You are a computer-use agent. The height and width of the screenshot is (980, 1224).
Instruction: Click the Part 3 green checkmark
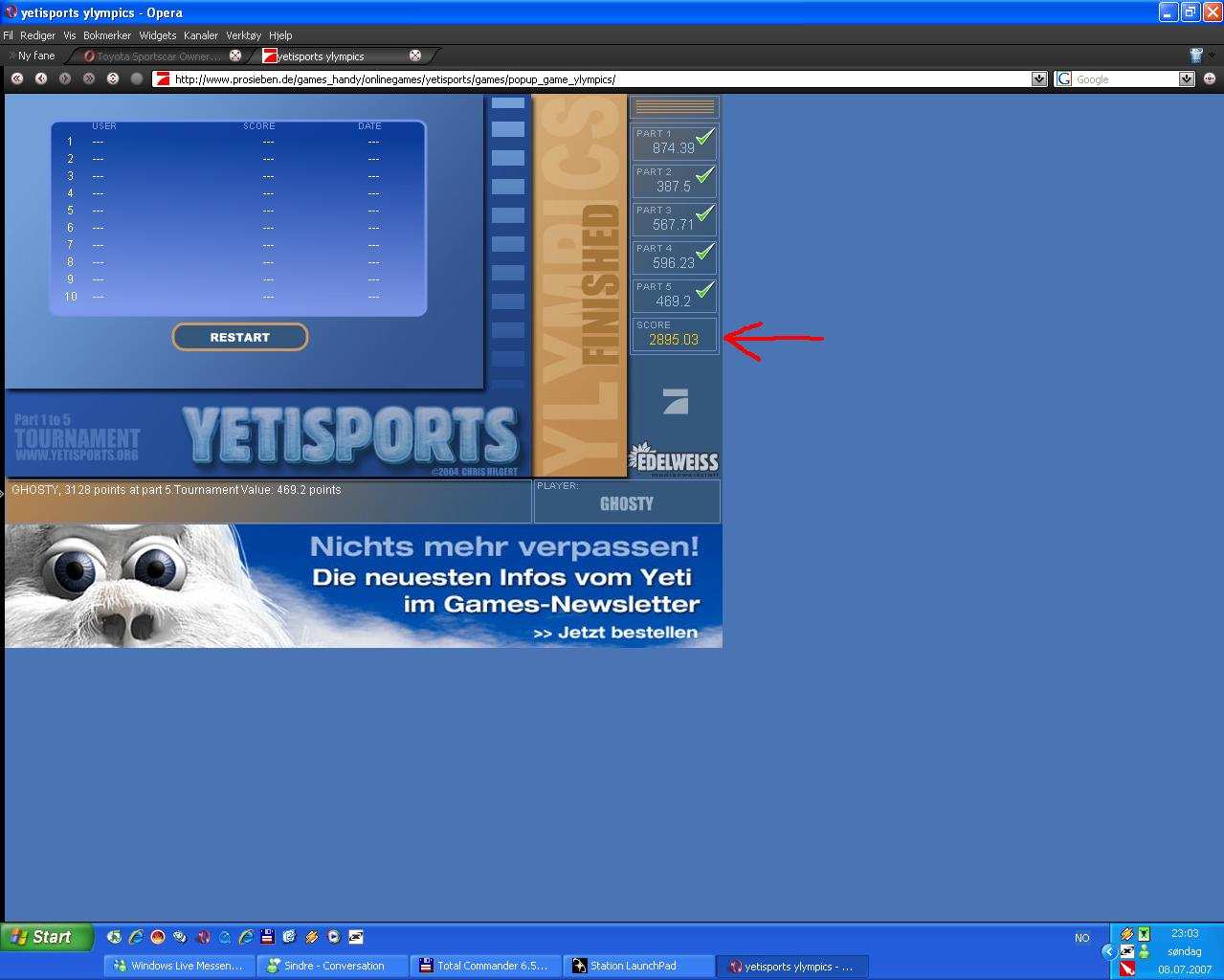point(705,213)
